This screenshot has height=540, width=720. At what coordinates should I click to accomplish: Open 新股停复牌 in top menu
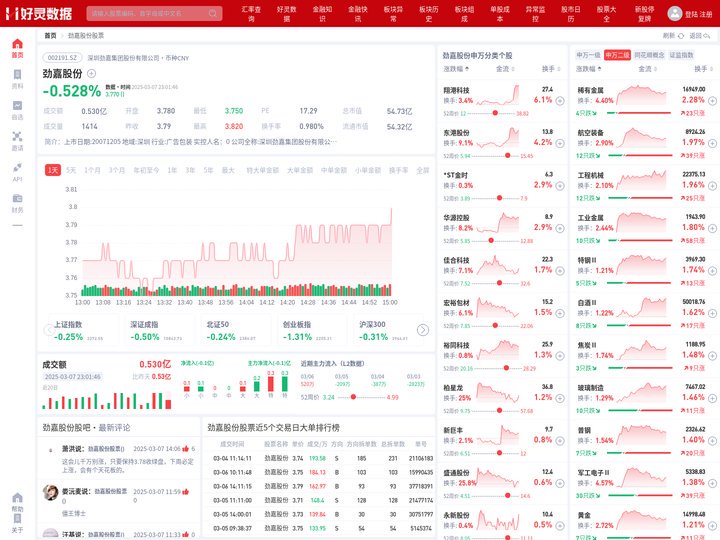[x=644, y=14]
